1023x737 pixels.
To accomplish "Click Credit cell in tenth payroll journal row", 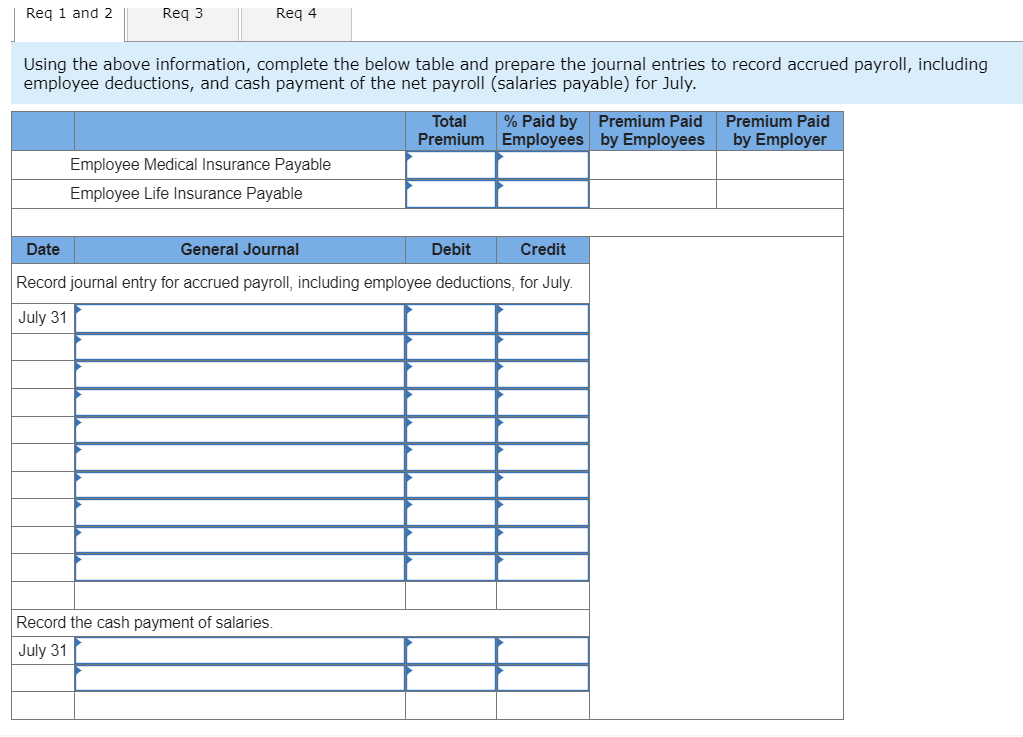I will click(x=543, y=567).
